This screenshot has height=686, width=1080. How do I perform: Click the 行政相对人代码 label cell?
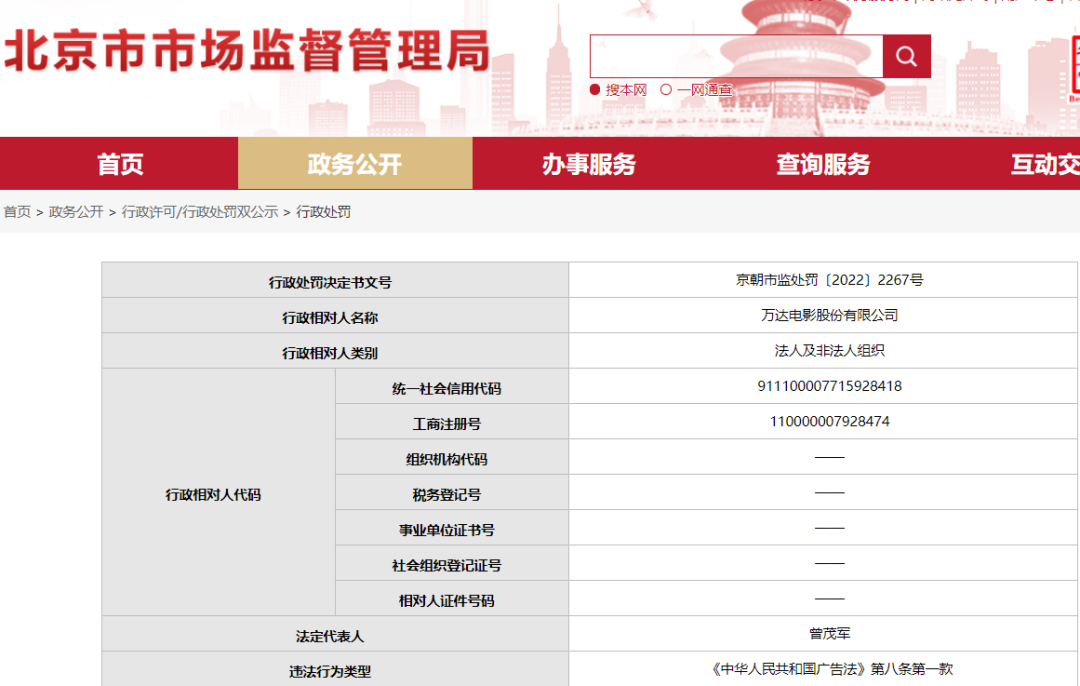[x=218, y=492]
